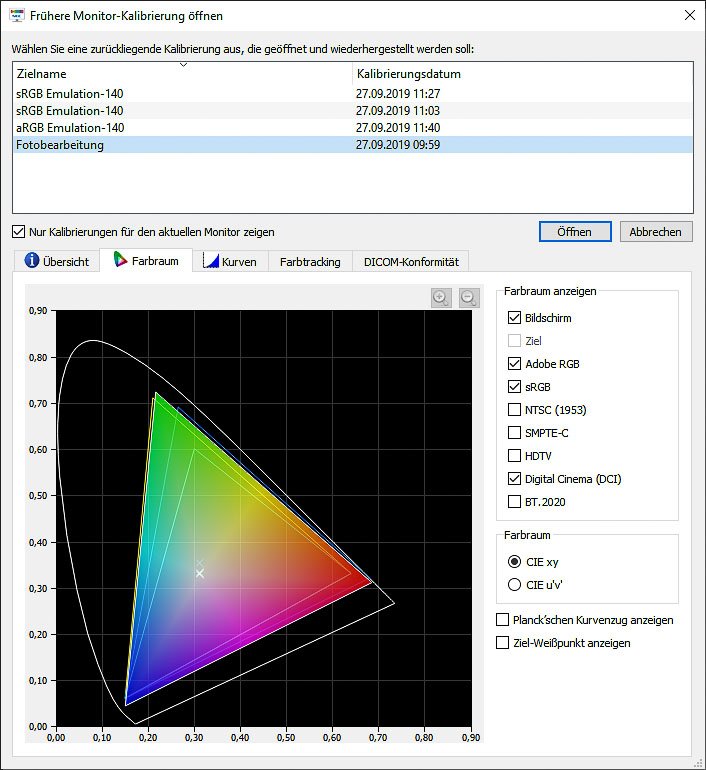This screenshot has height=770, width=706.
Task: Close the Frühere Monitor-Kalibrierung dialog
Action: pyautogui.click(x=690, y=15)
